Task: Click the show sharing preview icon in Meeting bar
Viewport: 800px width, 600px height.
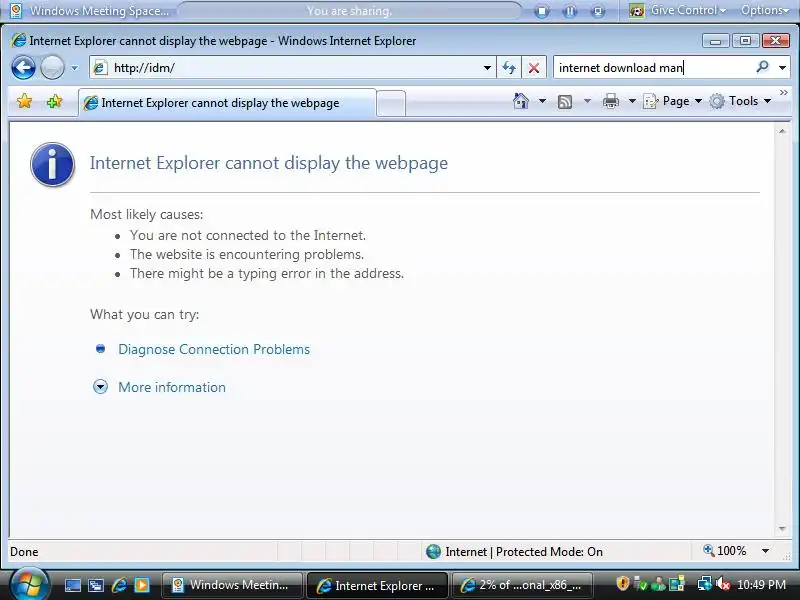Action: click(x=598, y=11)
